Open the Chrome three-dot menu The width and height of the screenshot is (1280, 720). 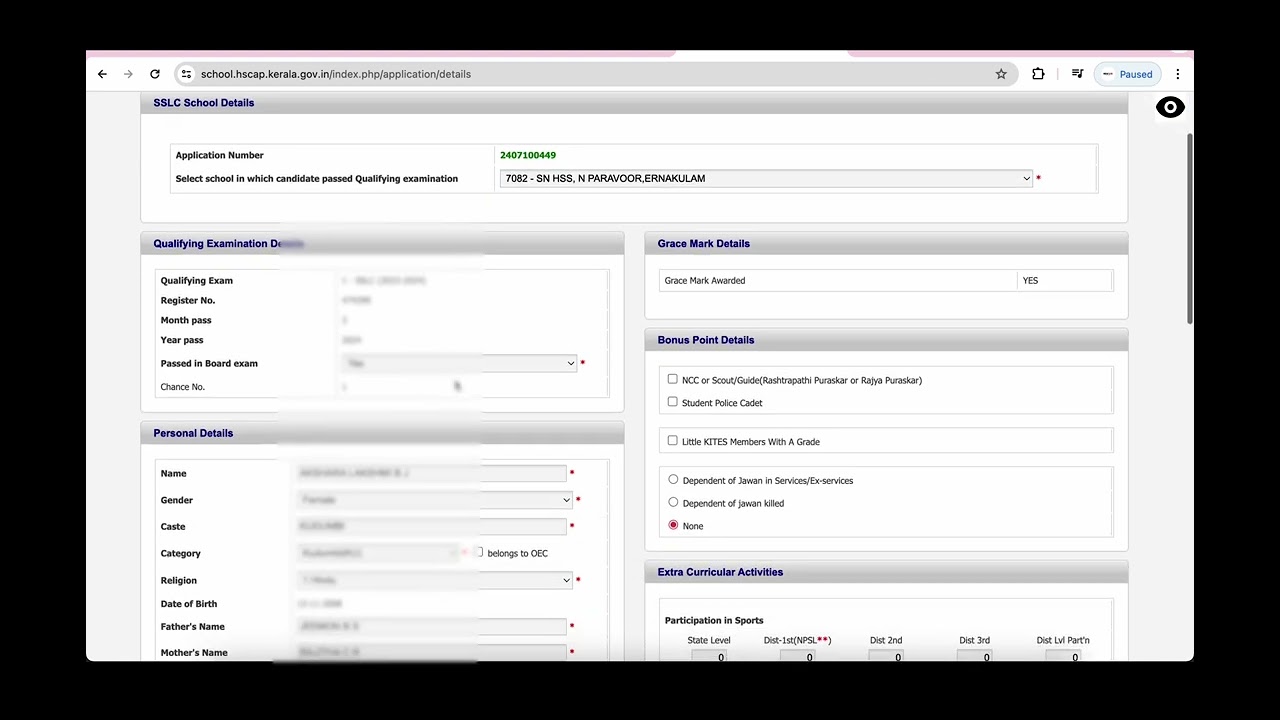tap(1178, 74)
